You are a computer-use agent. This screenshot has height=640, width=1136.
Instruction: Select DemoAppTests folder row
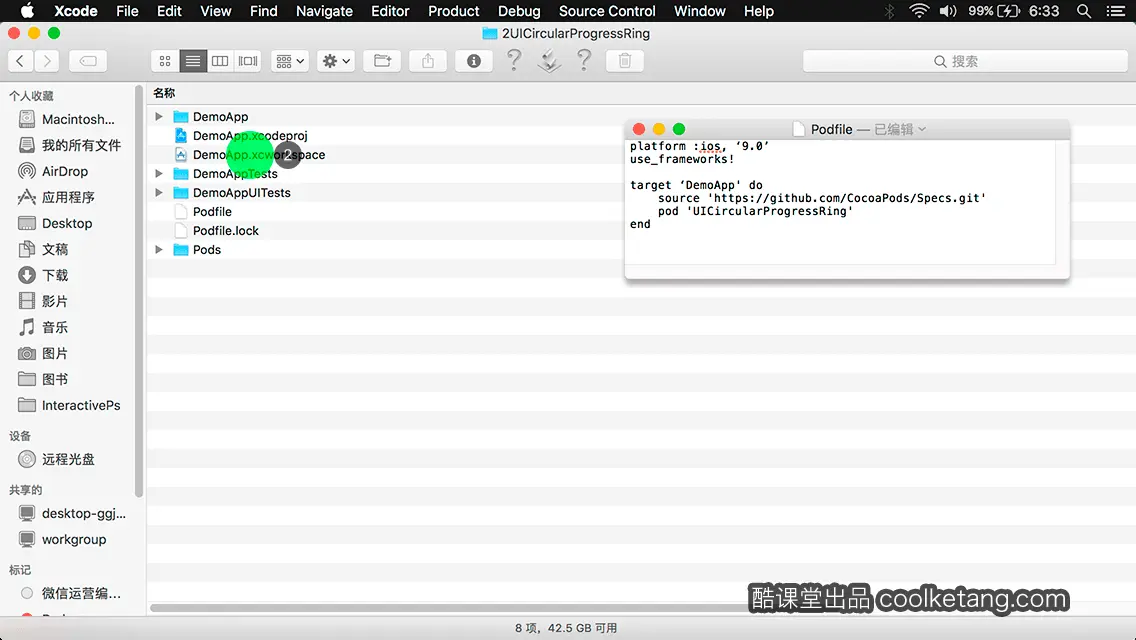click(x=235, y=173)
